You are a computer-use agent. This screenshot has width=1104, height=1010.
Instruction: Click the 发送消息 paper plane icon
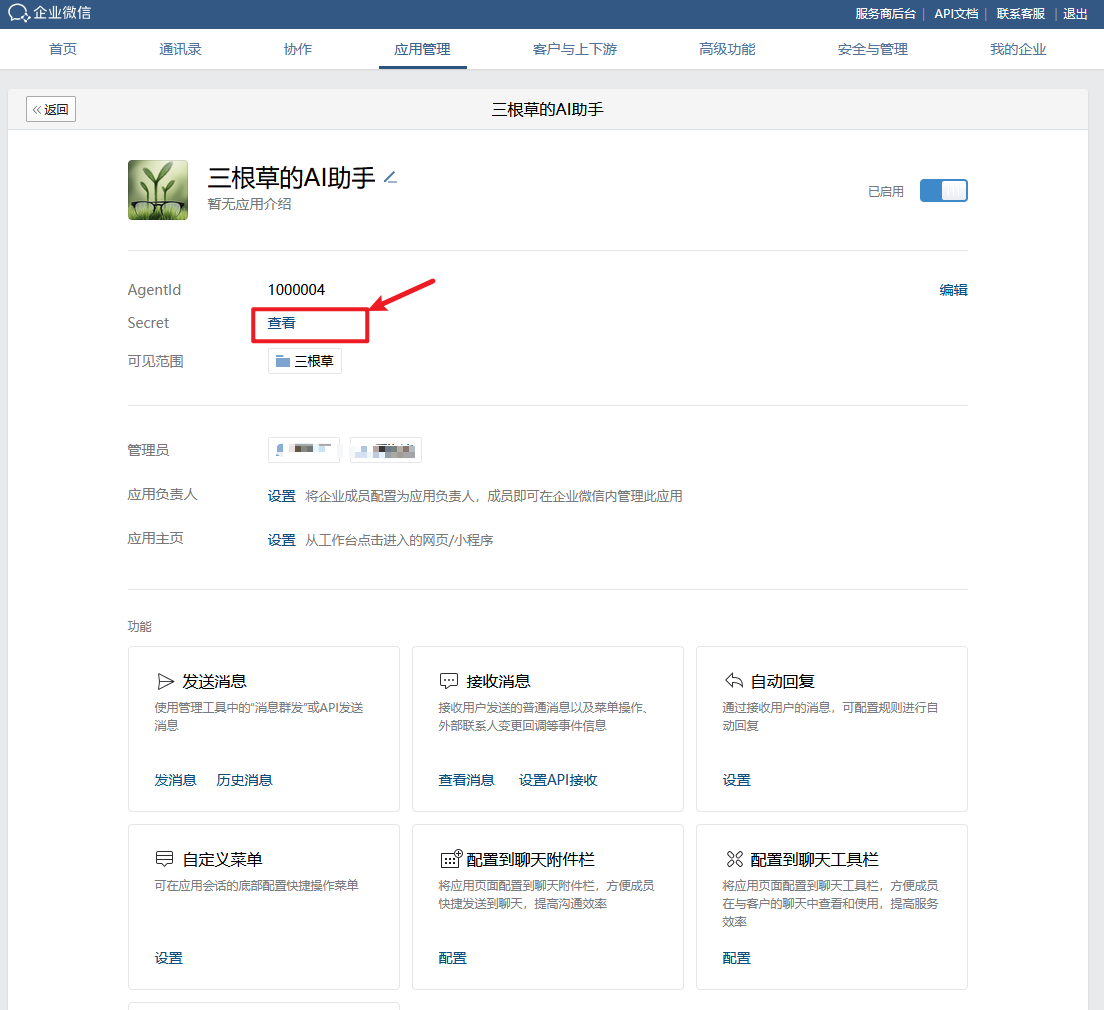(x=165, y=681)
